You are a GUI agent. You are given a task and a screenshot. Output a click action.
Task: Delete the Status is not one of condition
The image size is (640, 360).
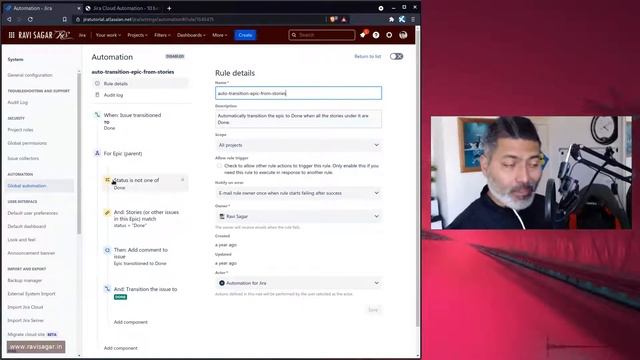tap(182, 180)
